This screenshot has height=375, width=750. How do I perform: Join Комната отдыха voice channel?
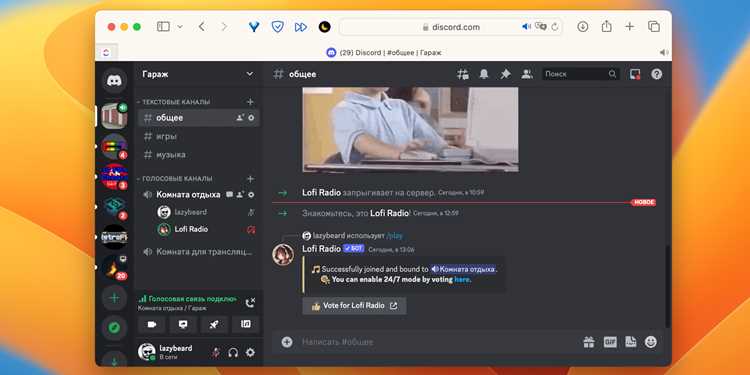[188, 195]
